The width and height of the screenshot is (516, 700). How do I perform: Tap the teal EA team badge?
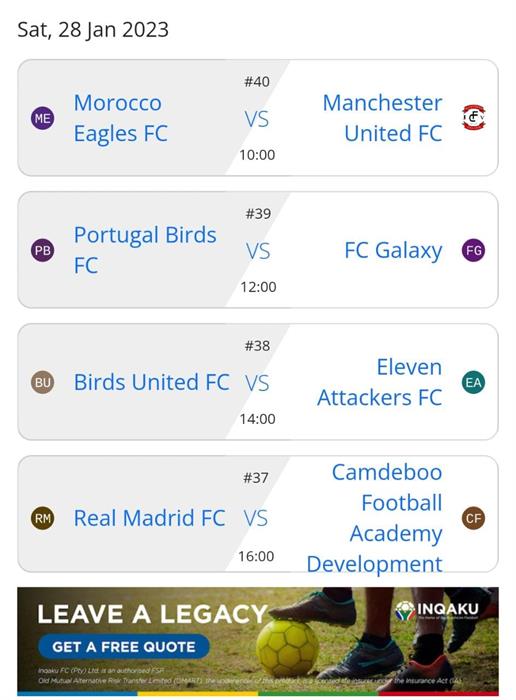[x=474, y=382]
